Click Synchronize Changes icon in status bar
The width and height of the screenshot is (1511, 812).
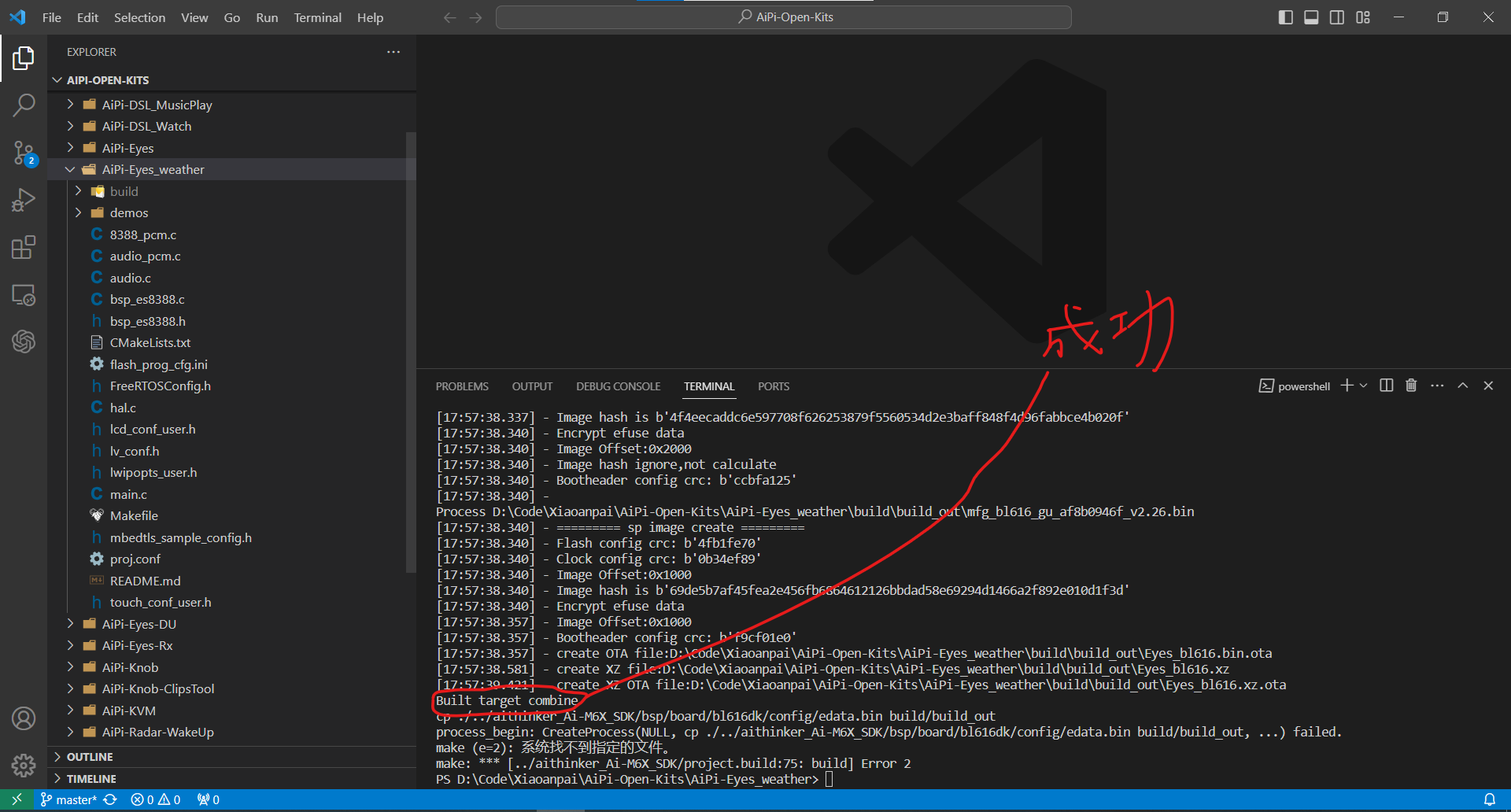click(x=111, y=799)
